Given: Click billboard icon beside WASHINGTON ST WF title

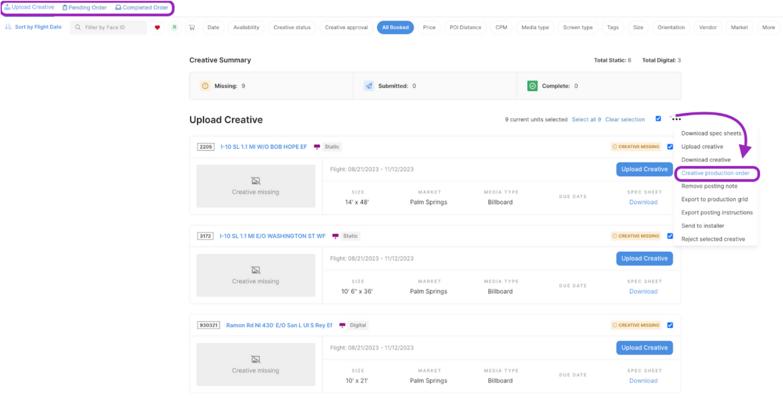Looking at the screenshot, I should click(336, 236).
